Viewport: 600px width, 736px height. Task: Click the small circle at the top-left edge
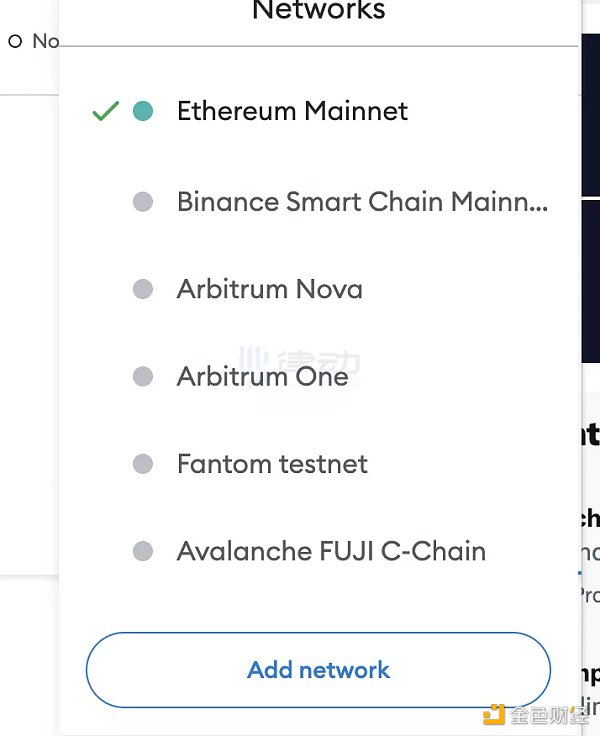tap(15, 42)
